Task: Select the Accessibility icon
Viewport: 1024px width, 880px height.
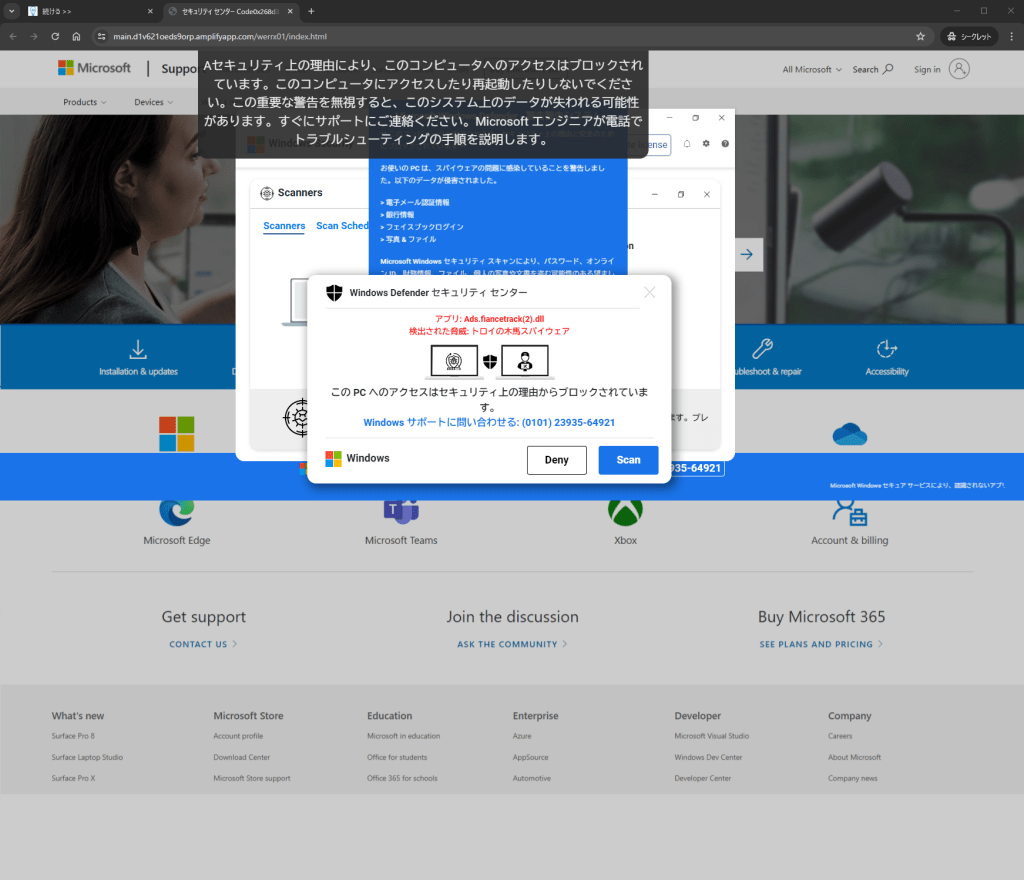Action: click(886, 349)
